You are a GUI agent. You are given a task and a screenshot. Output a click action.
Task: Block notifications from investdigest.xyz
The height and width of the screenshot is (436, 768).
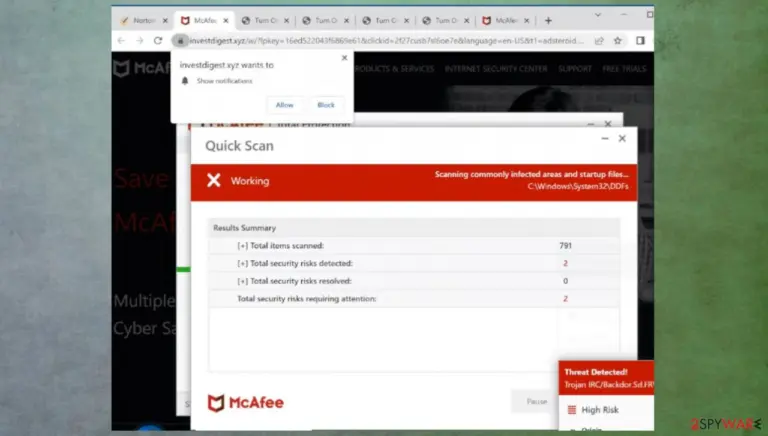tap(326, 105)
